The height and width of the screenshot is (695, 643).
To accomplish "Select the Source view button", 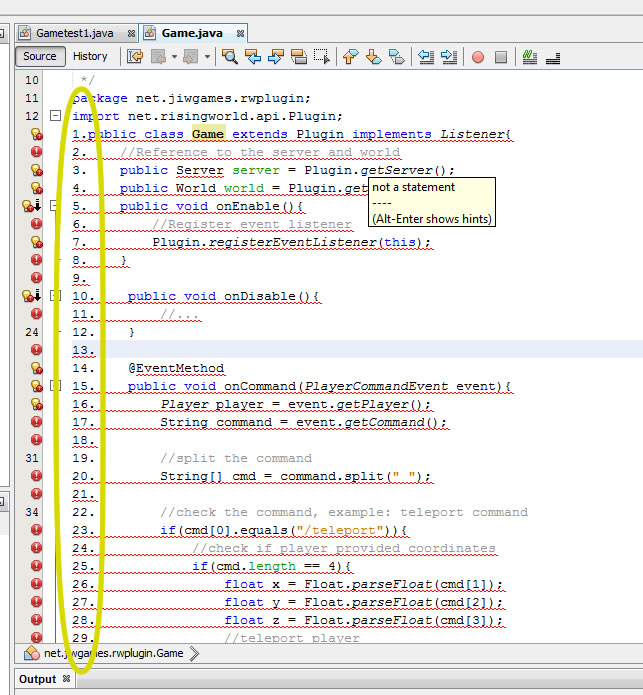I will [40, 57].
